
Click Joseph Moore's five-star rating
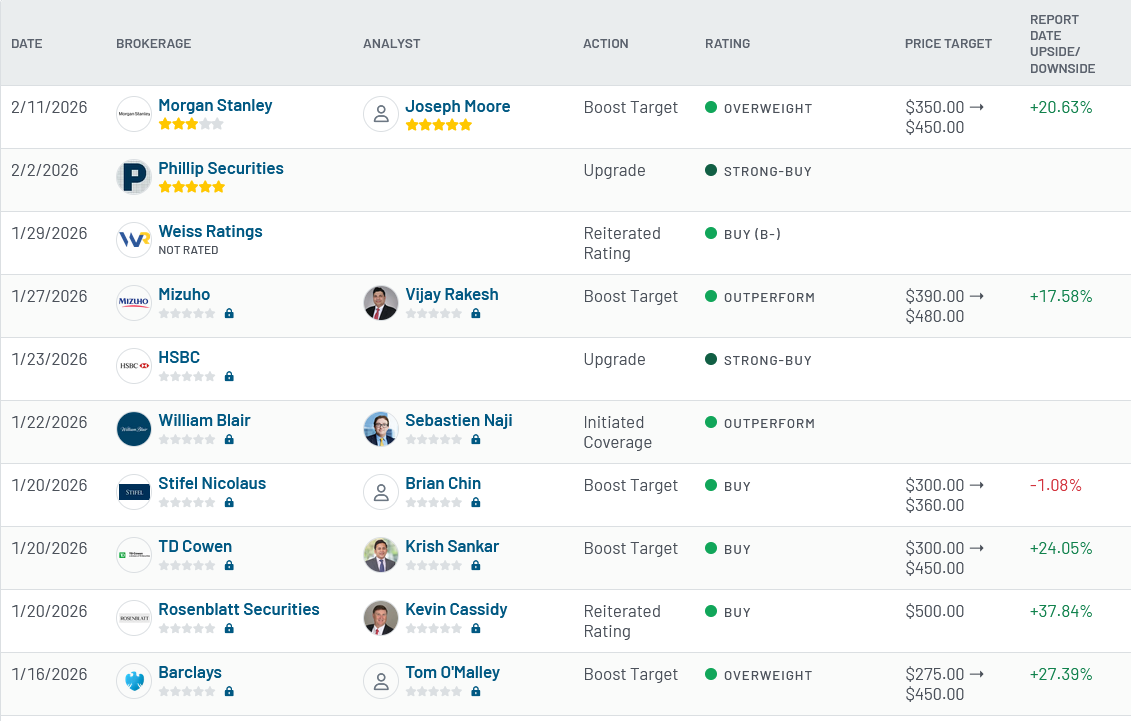[x=439, y=125]
